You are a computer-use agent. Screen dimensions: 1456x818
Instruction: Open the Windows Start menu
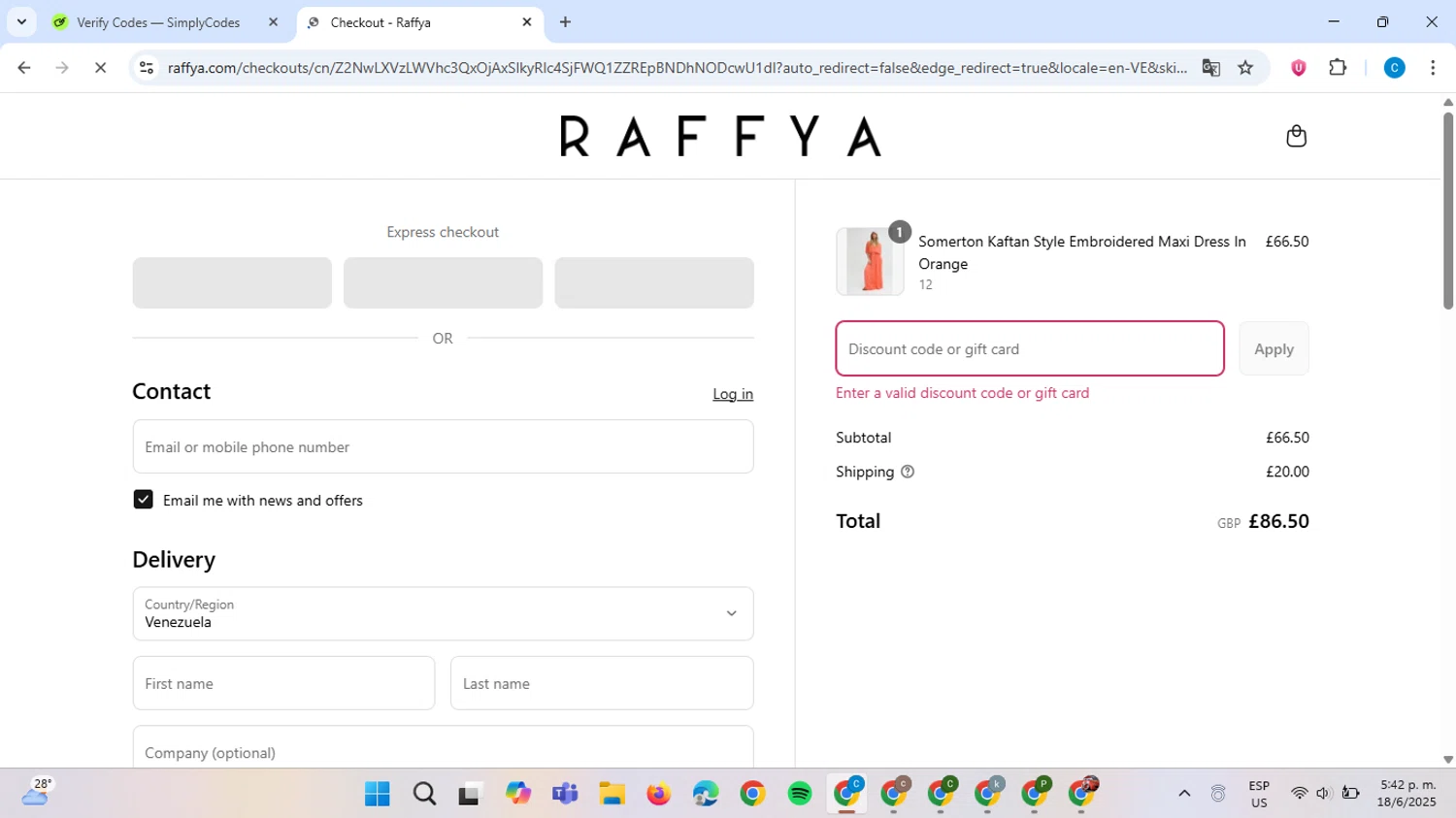point(377,794)
